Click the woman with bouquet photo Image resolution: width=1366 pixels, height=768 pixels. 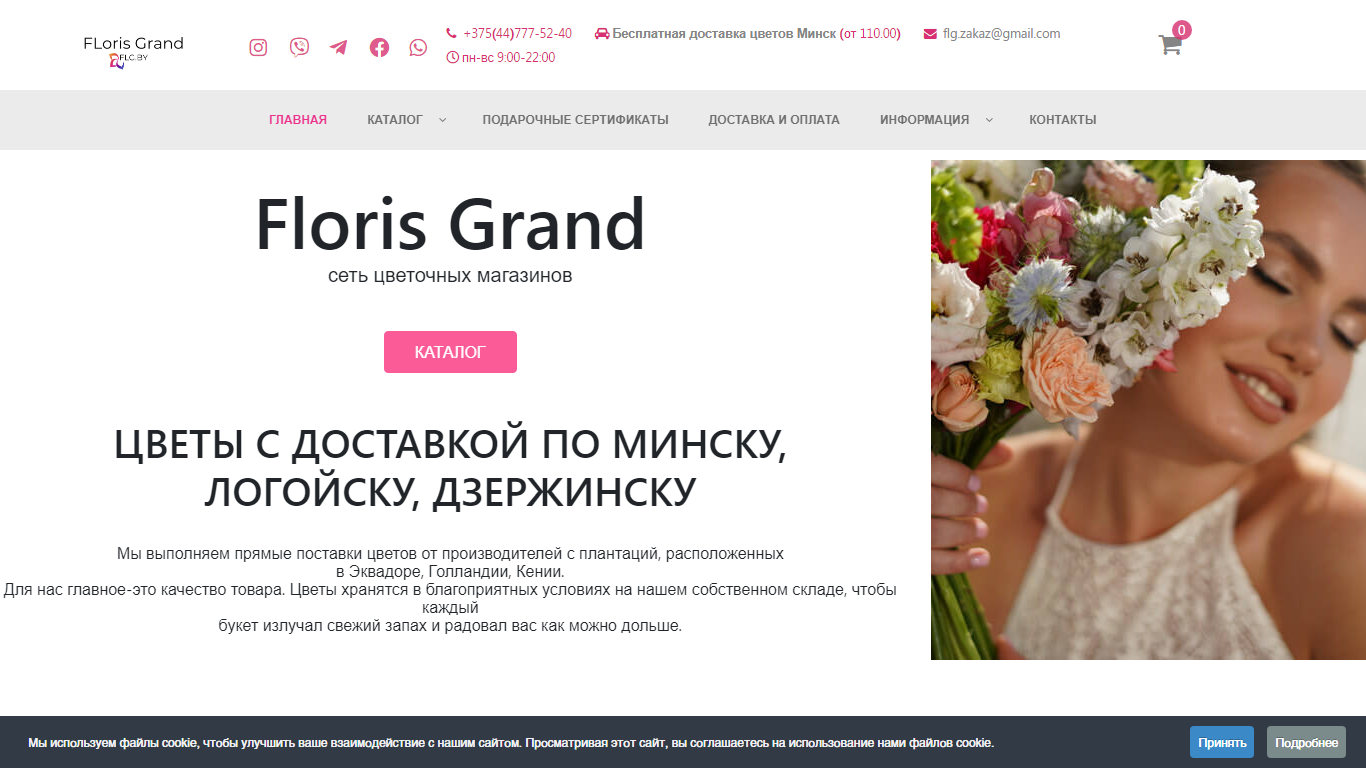(1148, 410)
